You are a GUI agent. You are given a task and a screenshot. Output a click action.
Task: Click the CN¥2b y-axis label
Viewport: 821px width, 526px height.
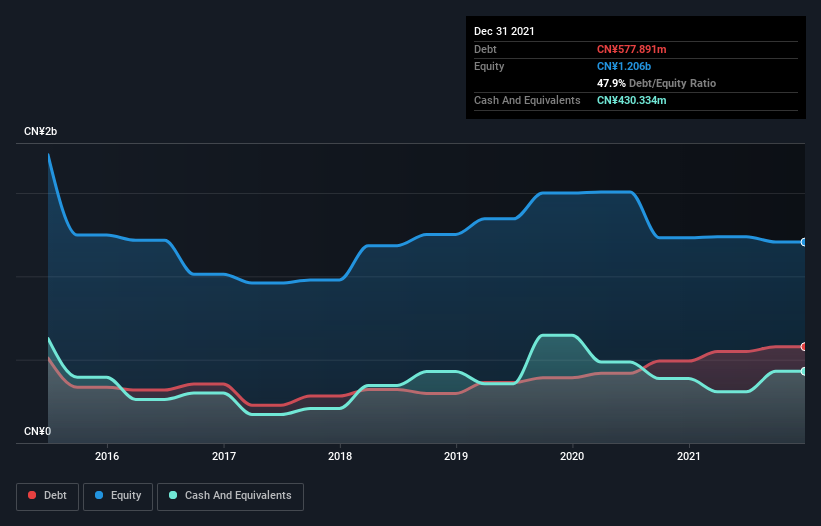(x=40, y=131)
